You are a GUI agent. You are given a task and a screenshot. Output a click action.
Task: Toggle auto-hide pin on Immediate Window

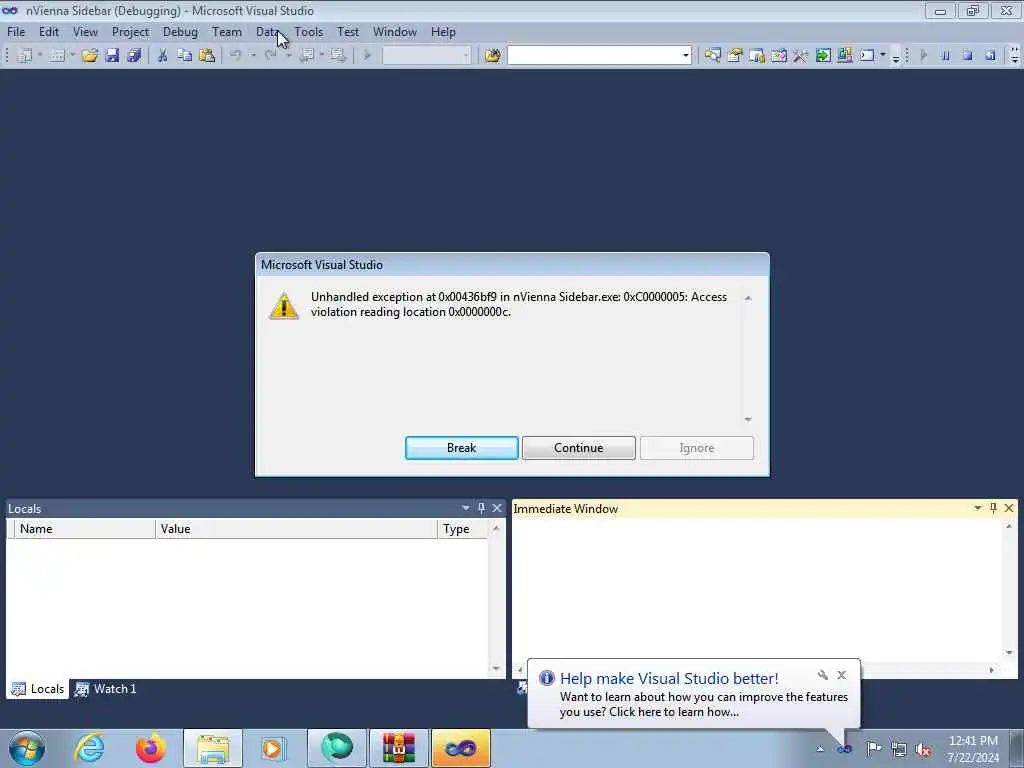point(993,508)
